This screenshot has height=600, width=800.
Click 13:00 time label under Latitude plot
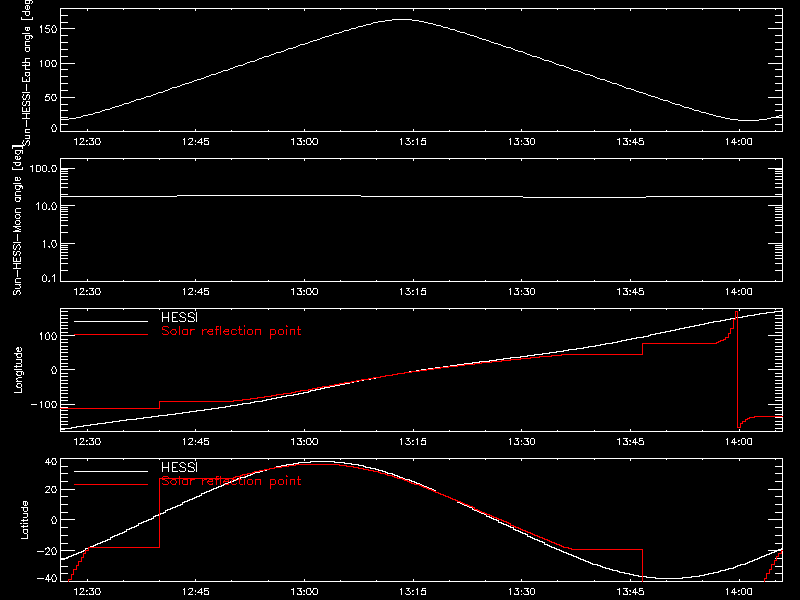click(304, 592)
